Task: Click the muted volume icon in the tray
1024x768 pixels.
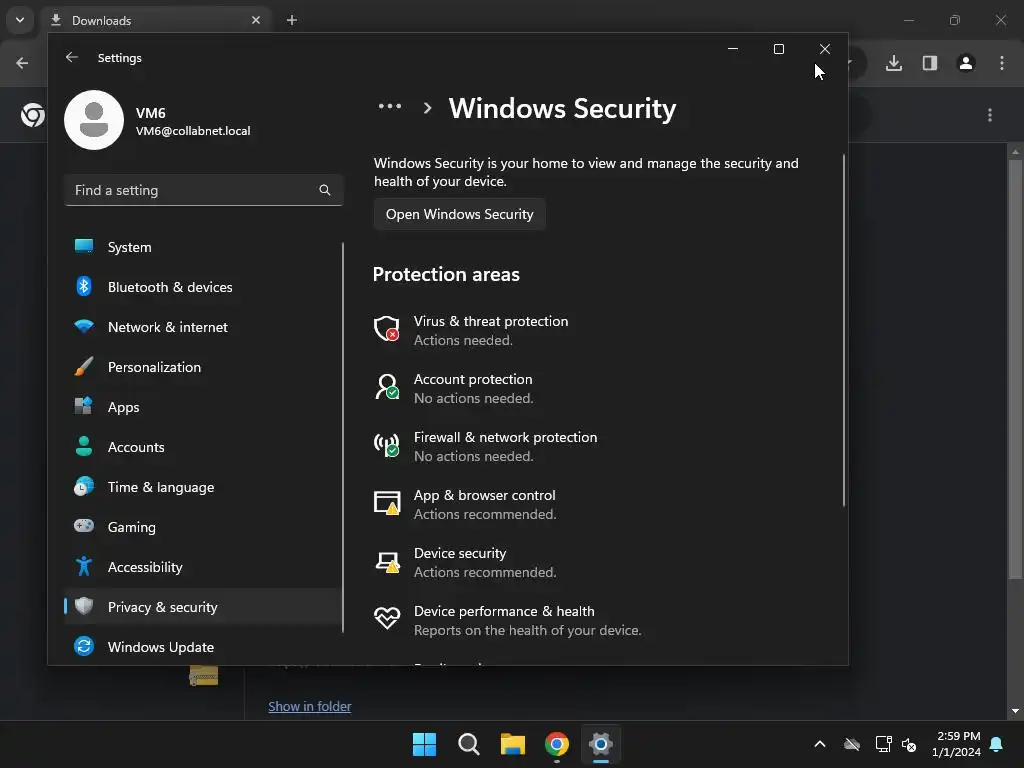Action: pyautogui.click(x=909, y=744)
